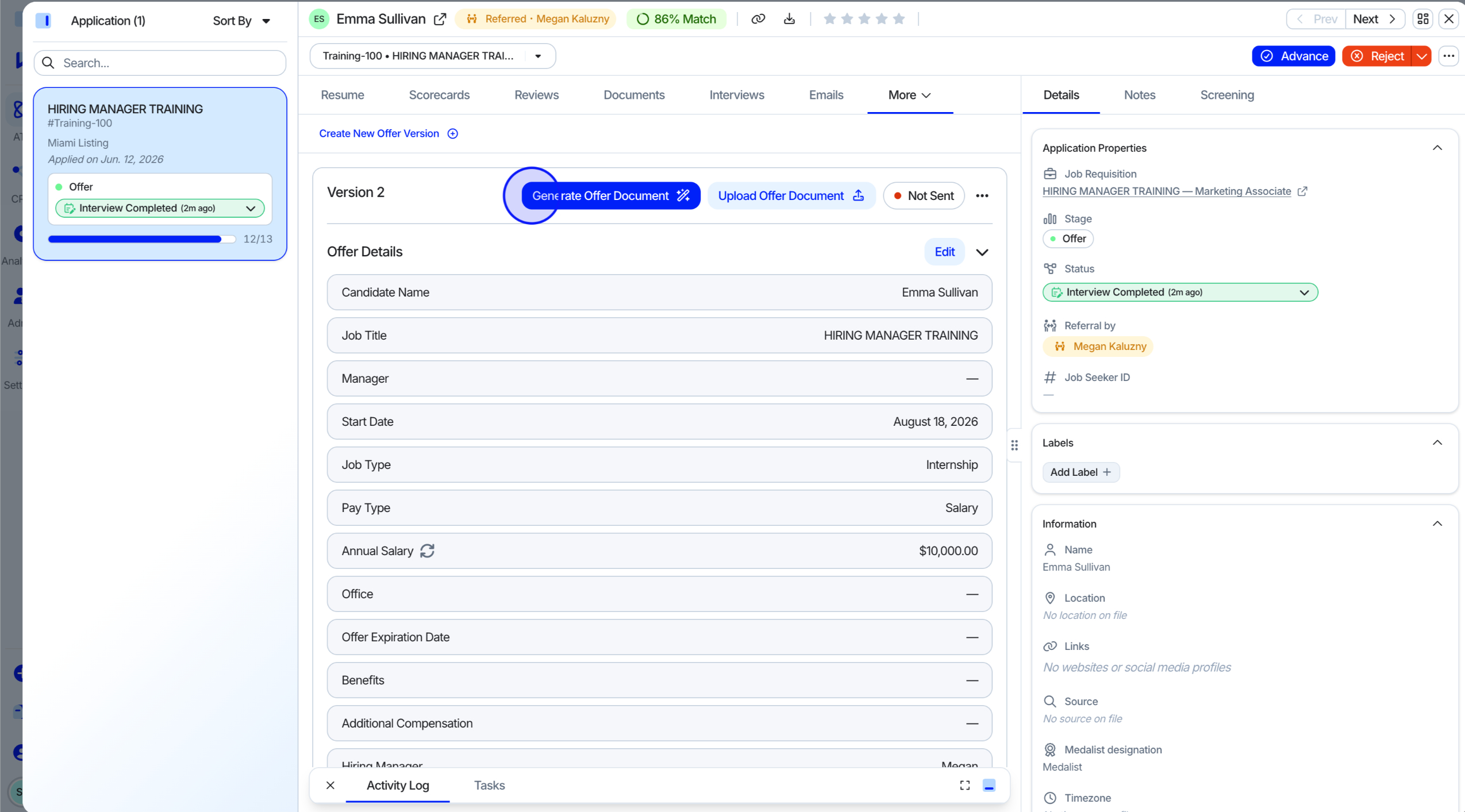Expand the Activity Log to fullscreen
Image resolution: width=1465 pixels, height=812 pixels.
coord(965,785)
